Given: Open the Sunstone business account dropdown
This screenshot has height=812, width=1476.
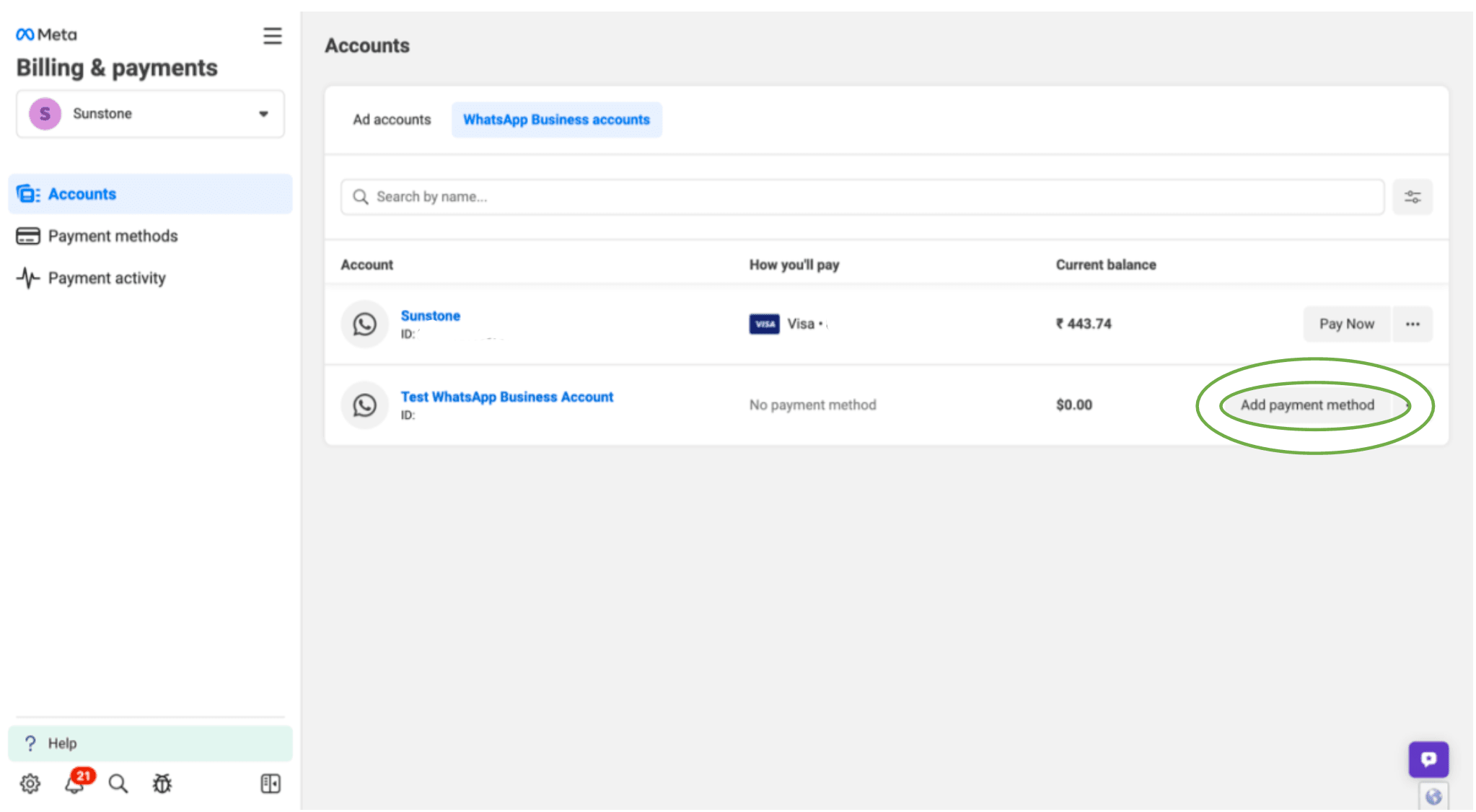Looking at the screenshot, I should pos(150,114).
